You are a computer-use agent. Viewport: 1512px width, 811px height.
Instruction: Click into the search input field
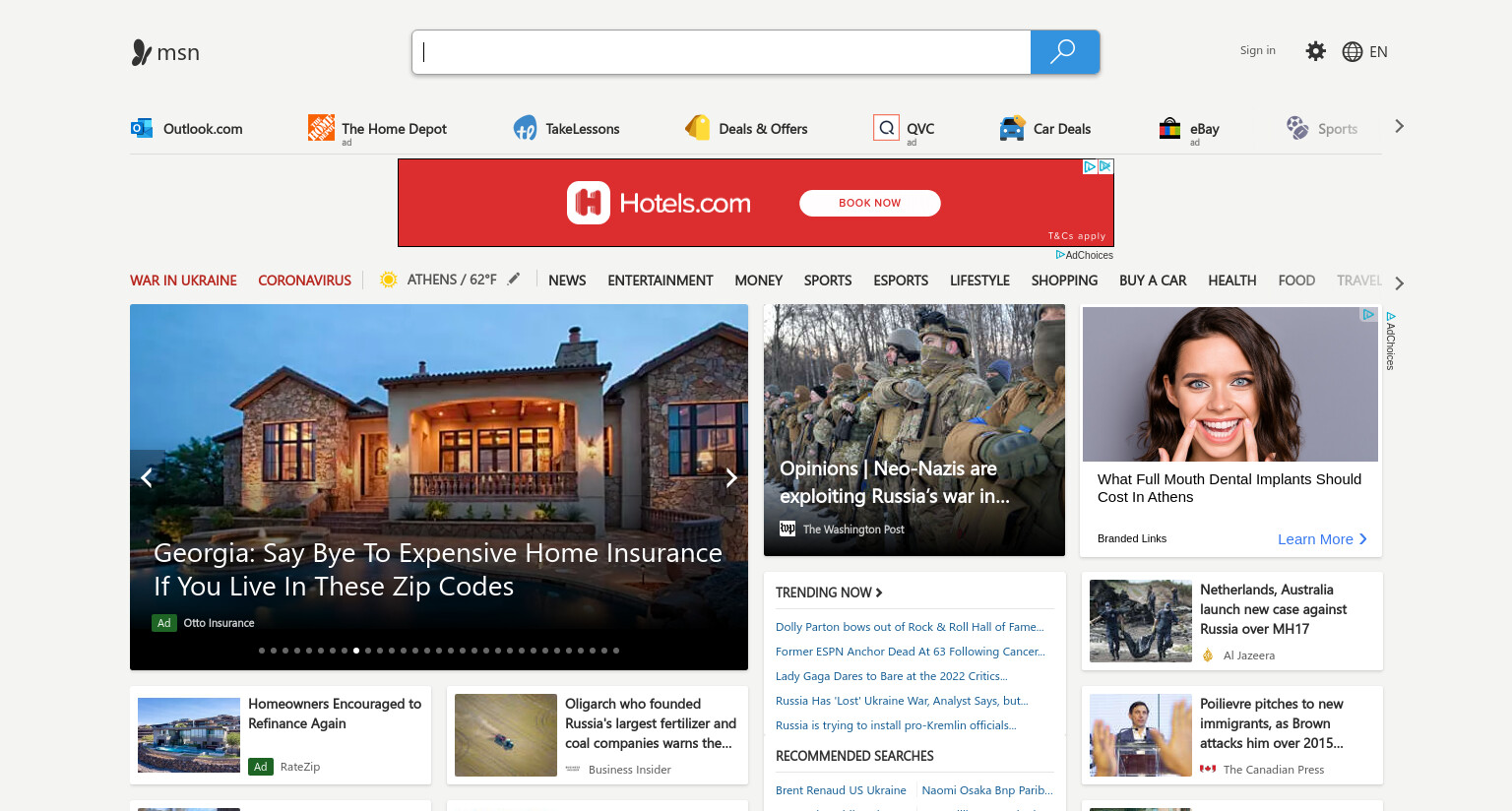[722, 52]
